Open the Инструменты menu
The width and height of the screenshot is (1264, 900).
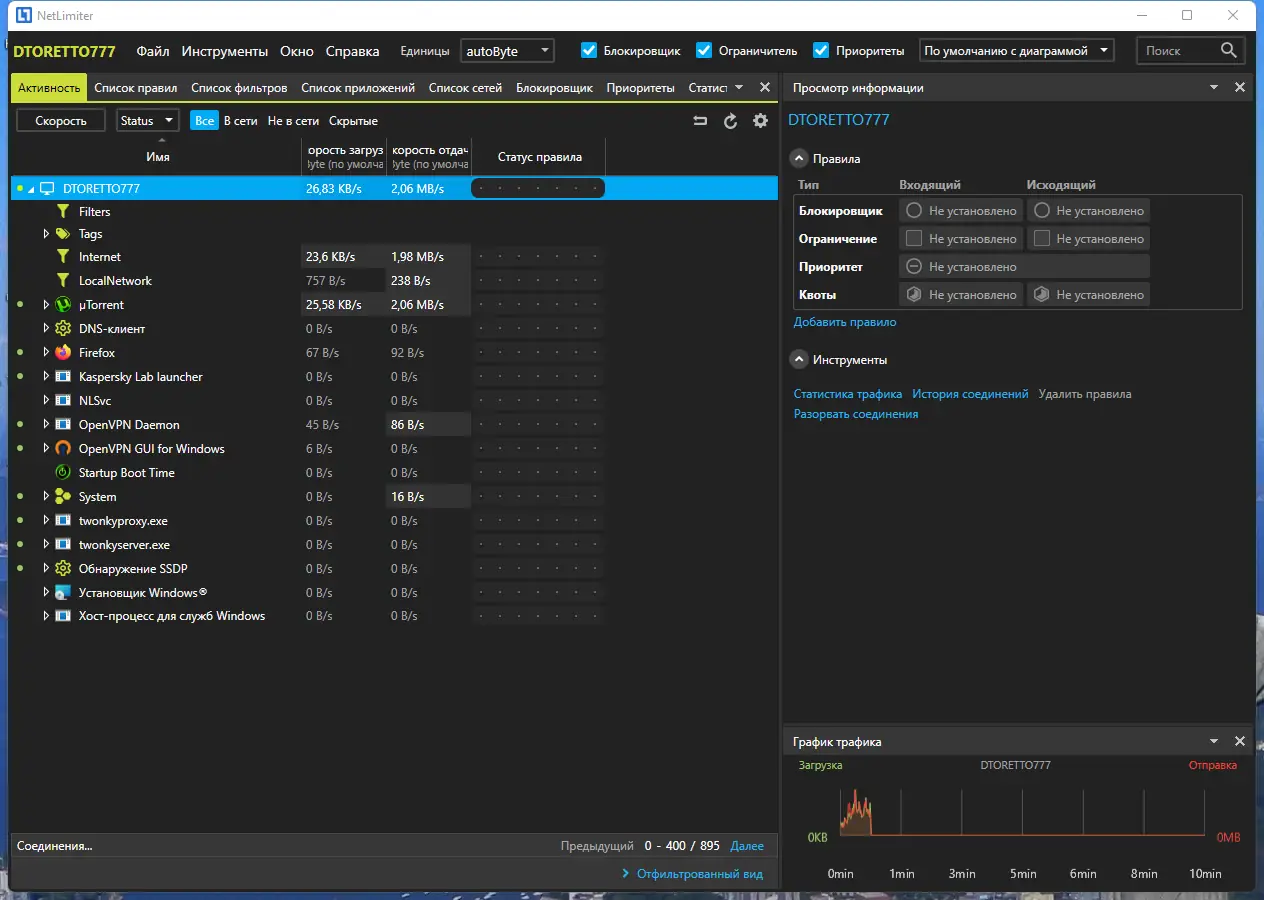(x=224, y=51)
